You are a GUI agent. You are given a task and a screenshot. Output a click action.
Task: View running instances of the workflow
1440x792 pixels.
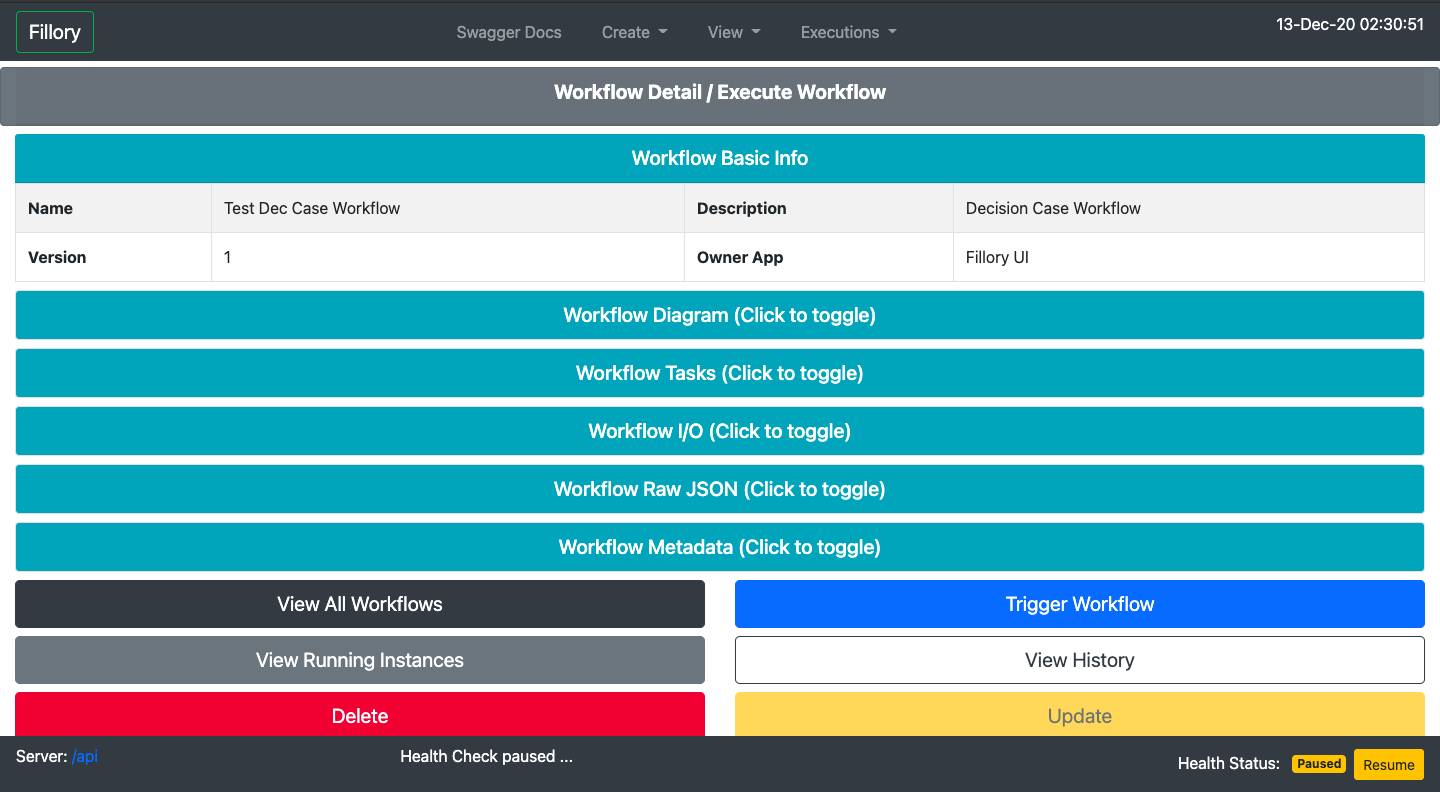click(x=359, y=660)
